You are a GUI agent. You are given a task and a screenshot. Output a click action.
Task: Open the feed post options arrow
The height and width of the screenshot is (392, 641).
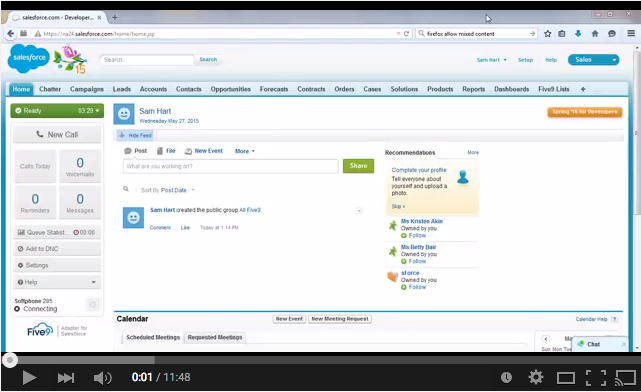[x=359, y=211]
